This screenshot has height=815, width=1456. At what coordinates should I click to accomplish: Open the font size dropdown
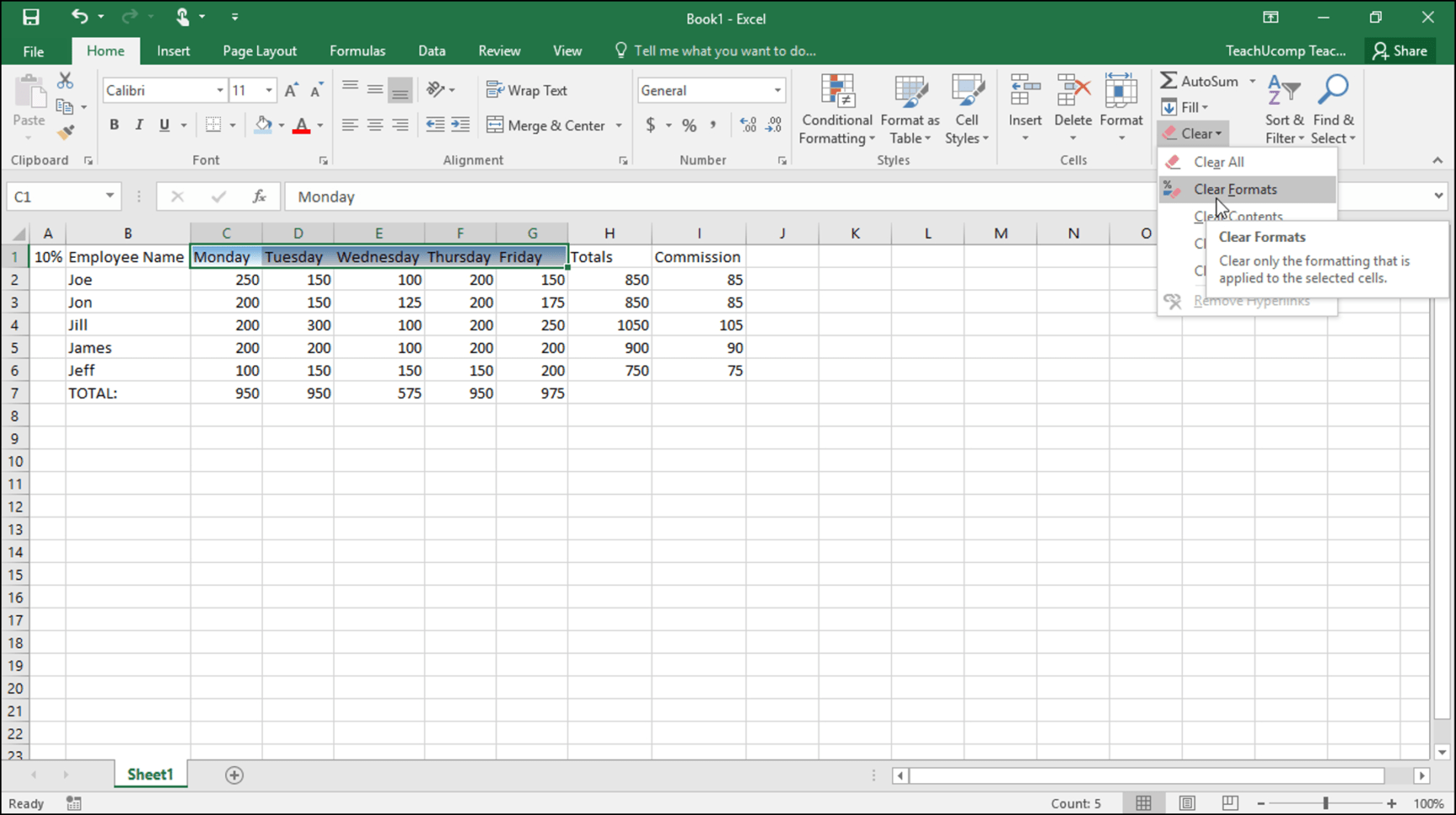click(267, 90)
